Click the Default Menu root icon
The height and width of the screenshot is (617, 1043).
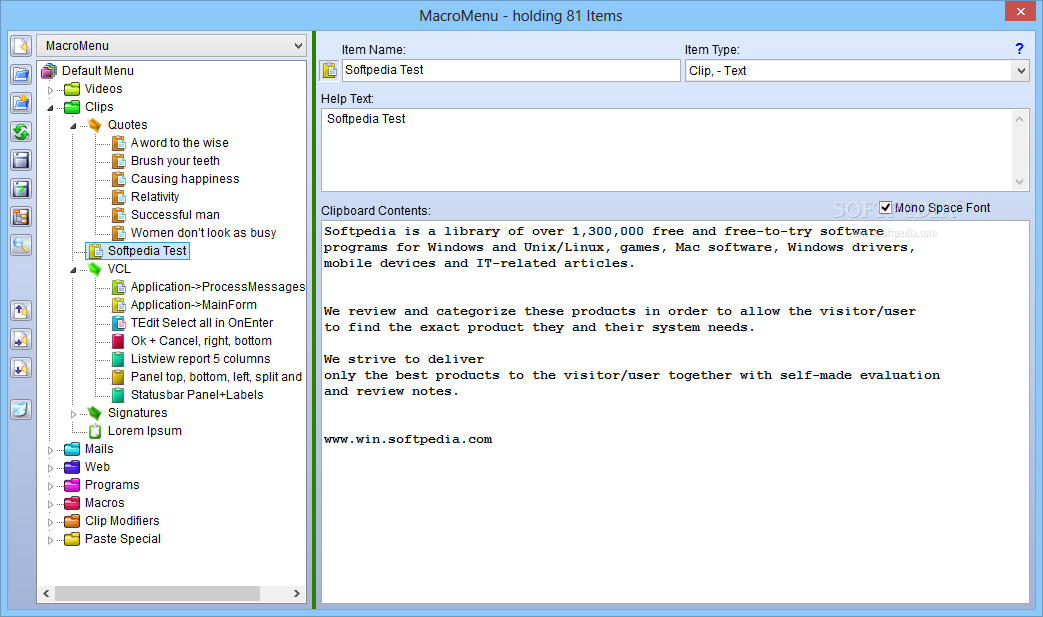(49, 70)
